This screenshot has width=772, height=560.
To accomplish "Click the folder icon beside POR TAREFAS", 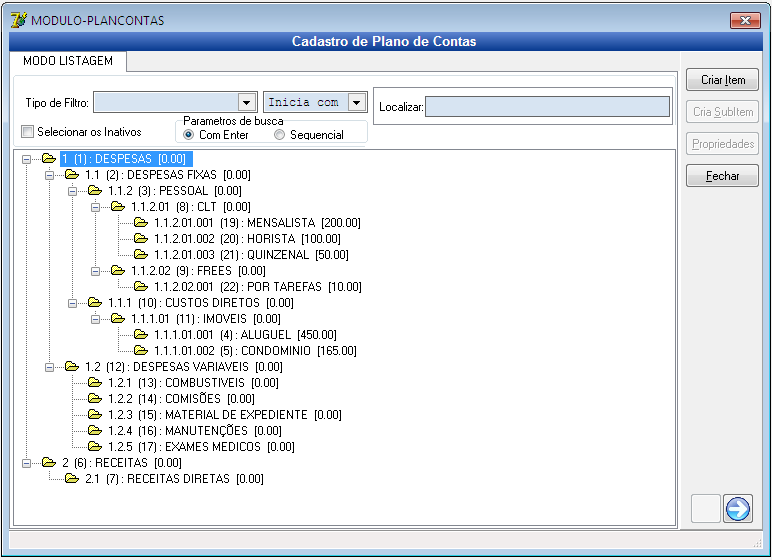I will coord(141,287).
